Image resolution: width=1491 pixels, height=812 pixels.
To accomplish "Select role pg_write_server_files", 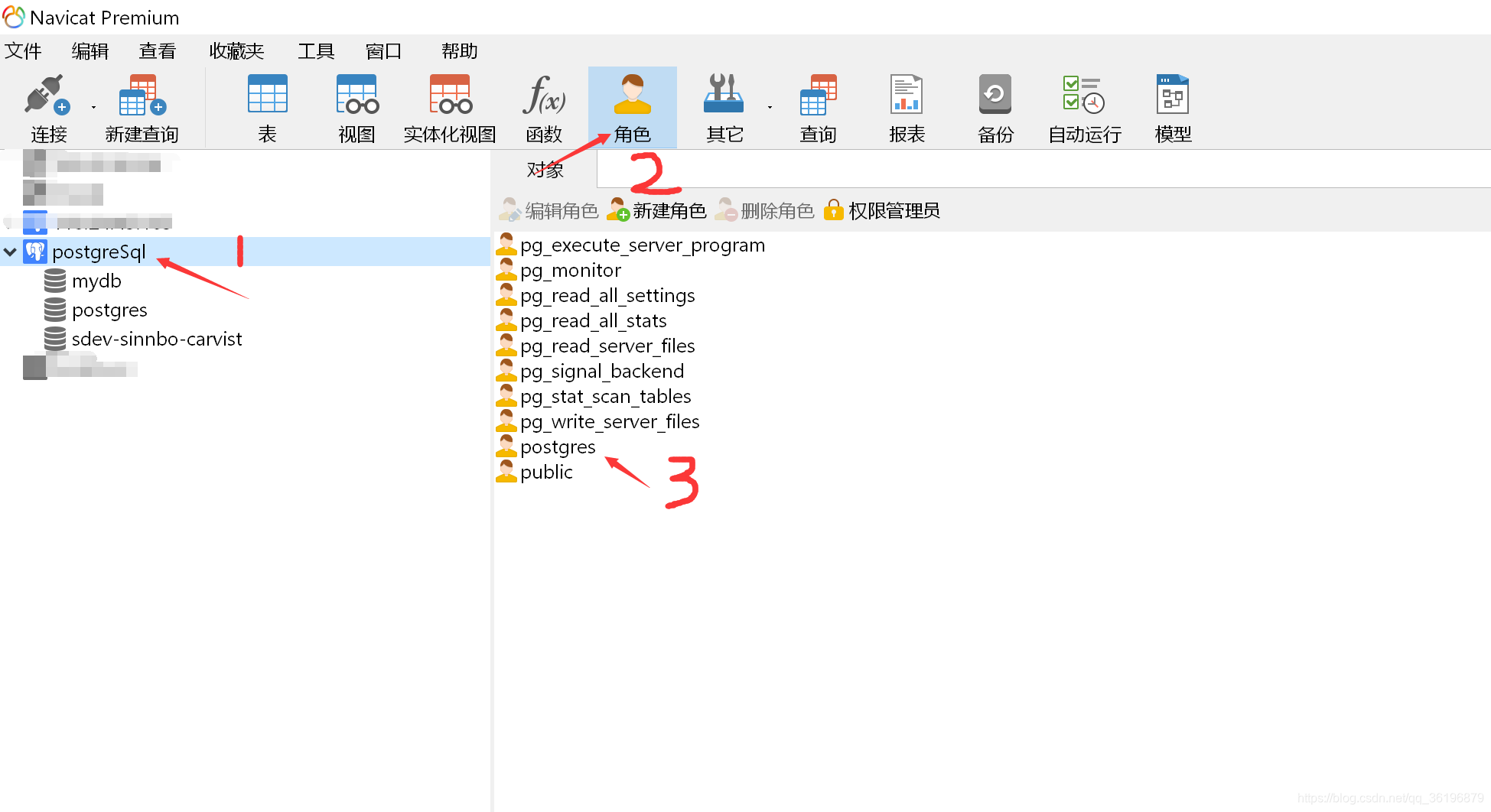I will coord(610,421).
